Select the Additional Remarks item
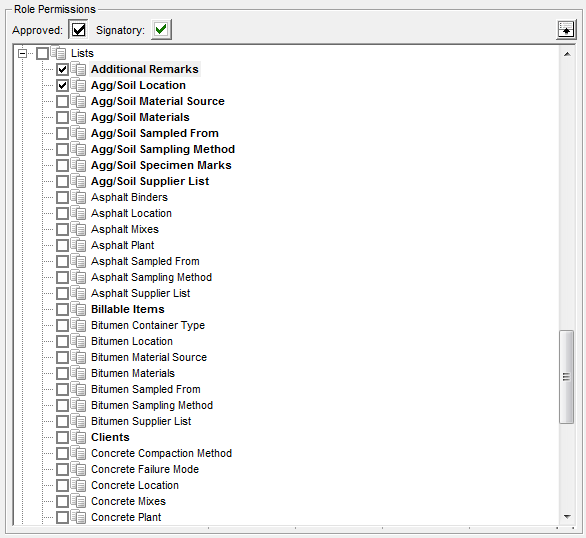The width and height of the screenshot is (586, 538). [x=145, y=69]
